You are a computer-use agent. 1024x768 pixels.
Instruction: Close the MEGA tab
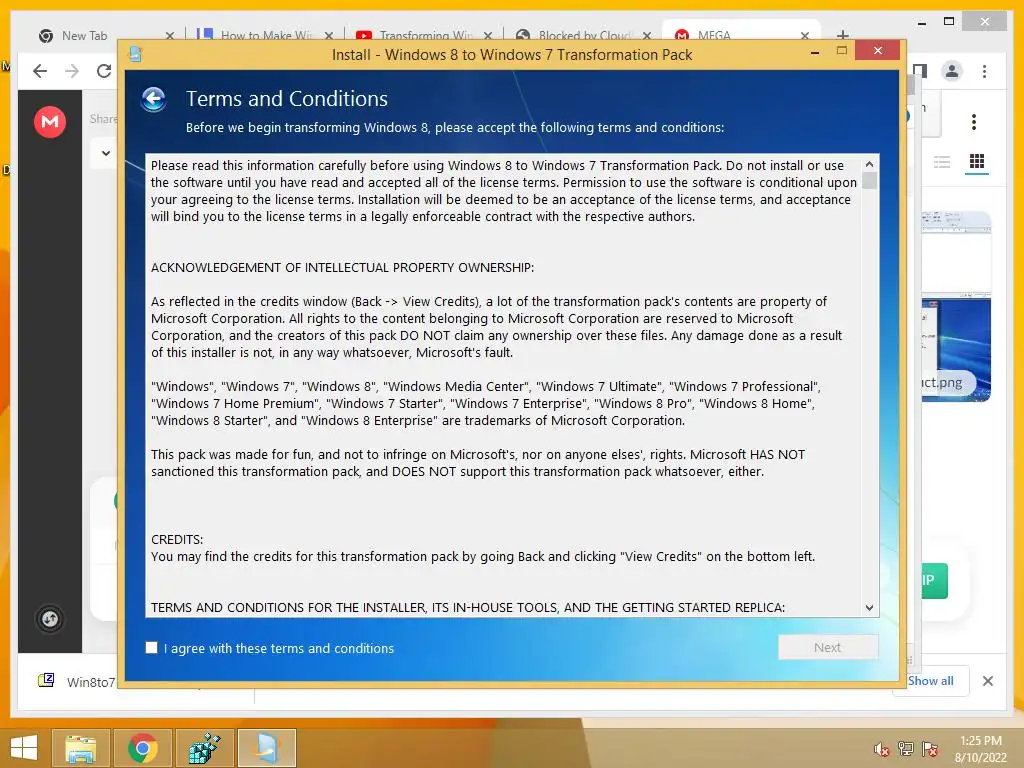[x=805, y=35]
